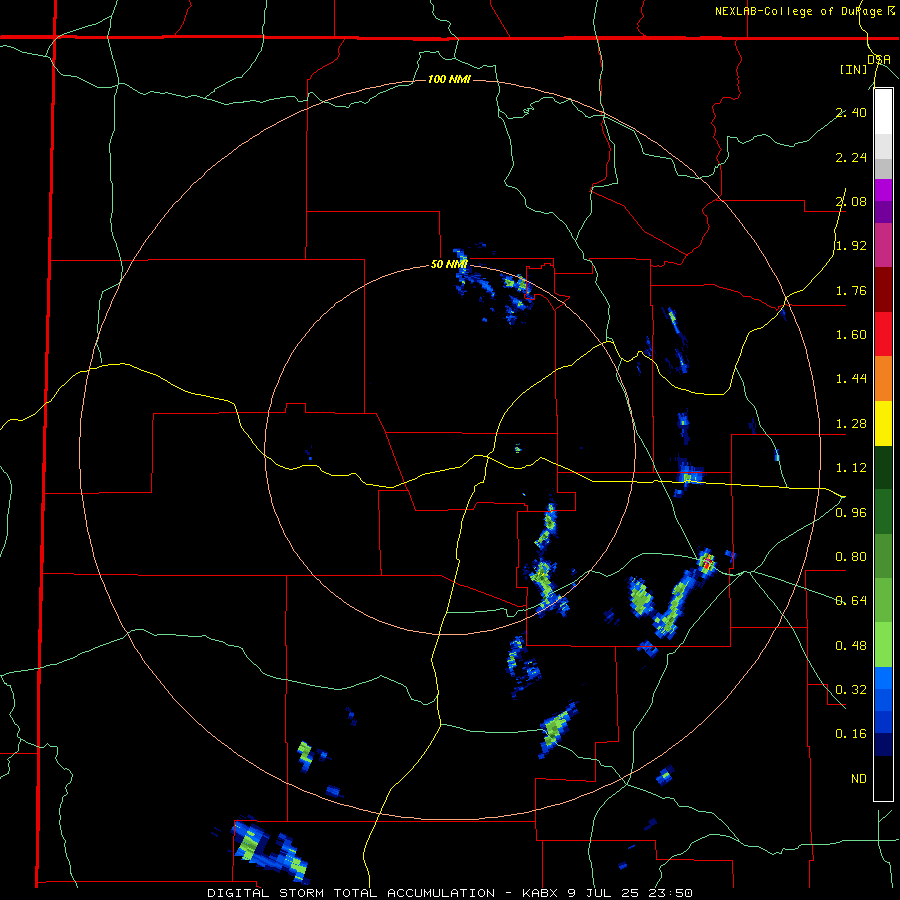The height and width of the screenshot is (900, 900).
Task: Click the 0.64 legend value
Action: [851, 601]
